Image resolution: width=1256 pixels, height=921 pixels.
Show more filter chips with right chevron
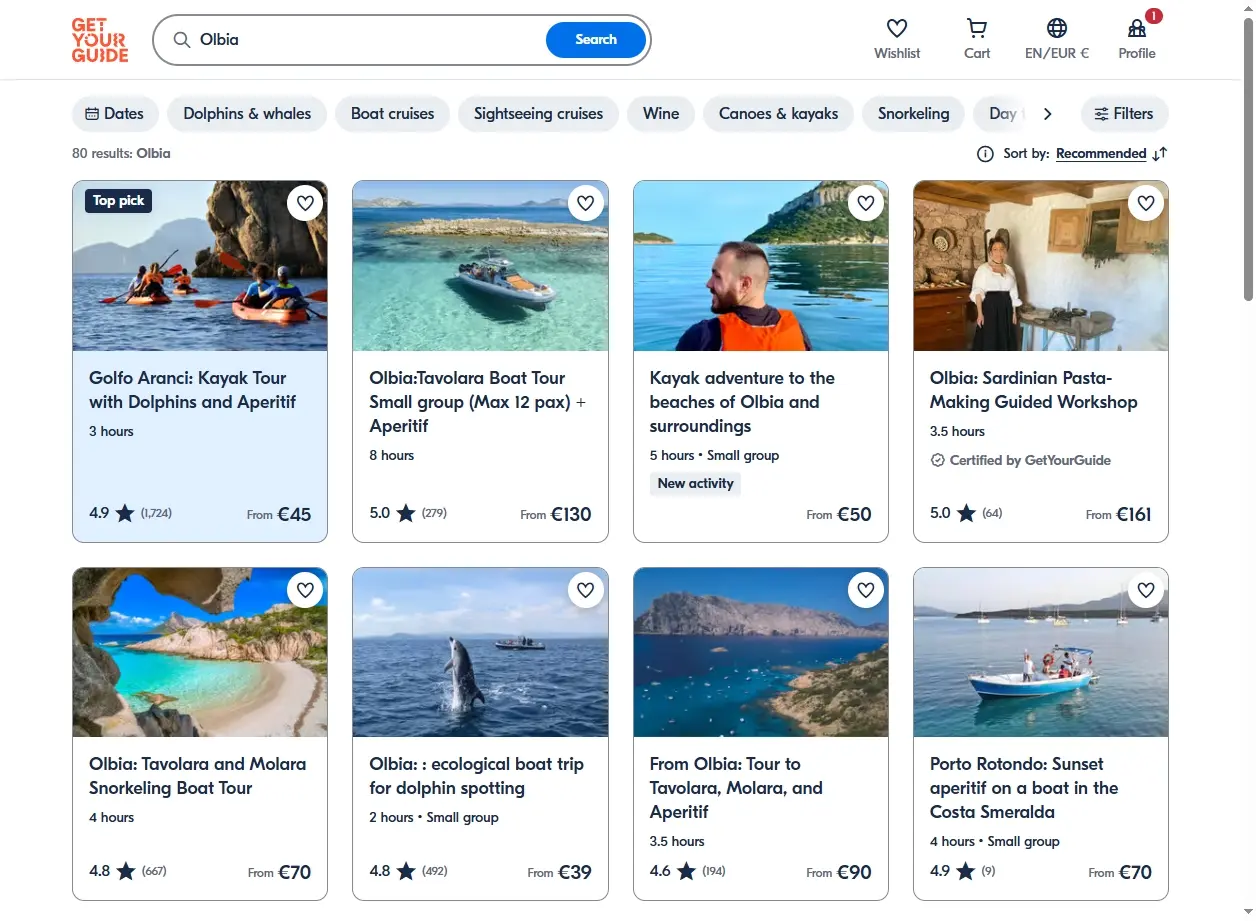1047,114
